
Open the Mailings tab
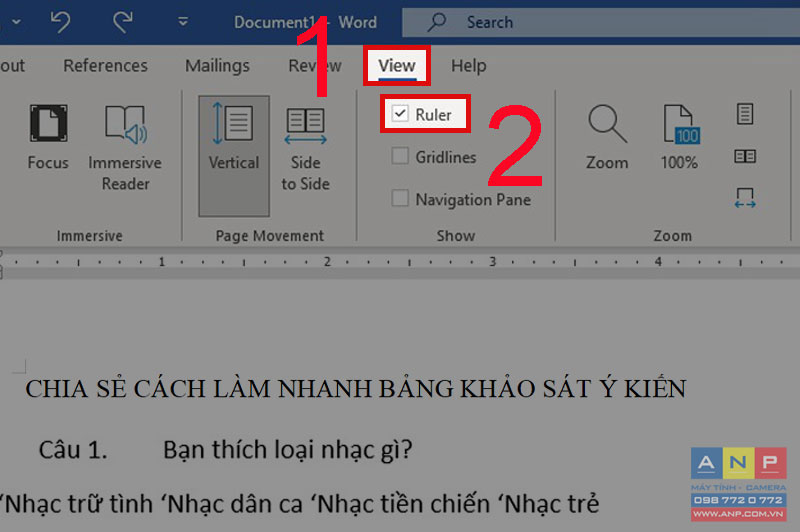pyautogui.click(x=217, y=65)
